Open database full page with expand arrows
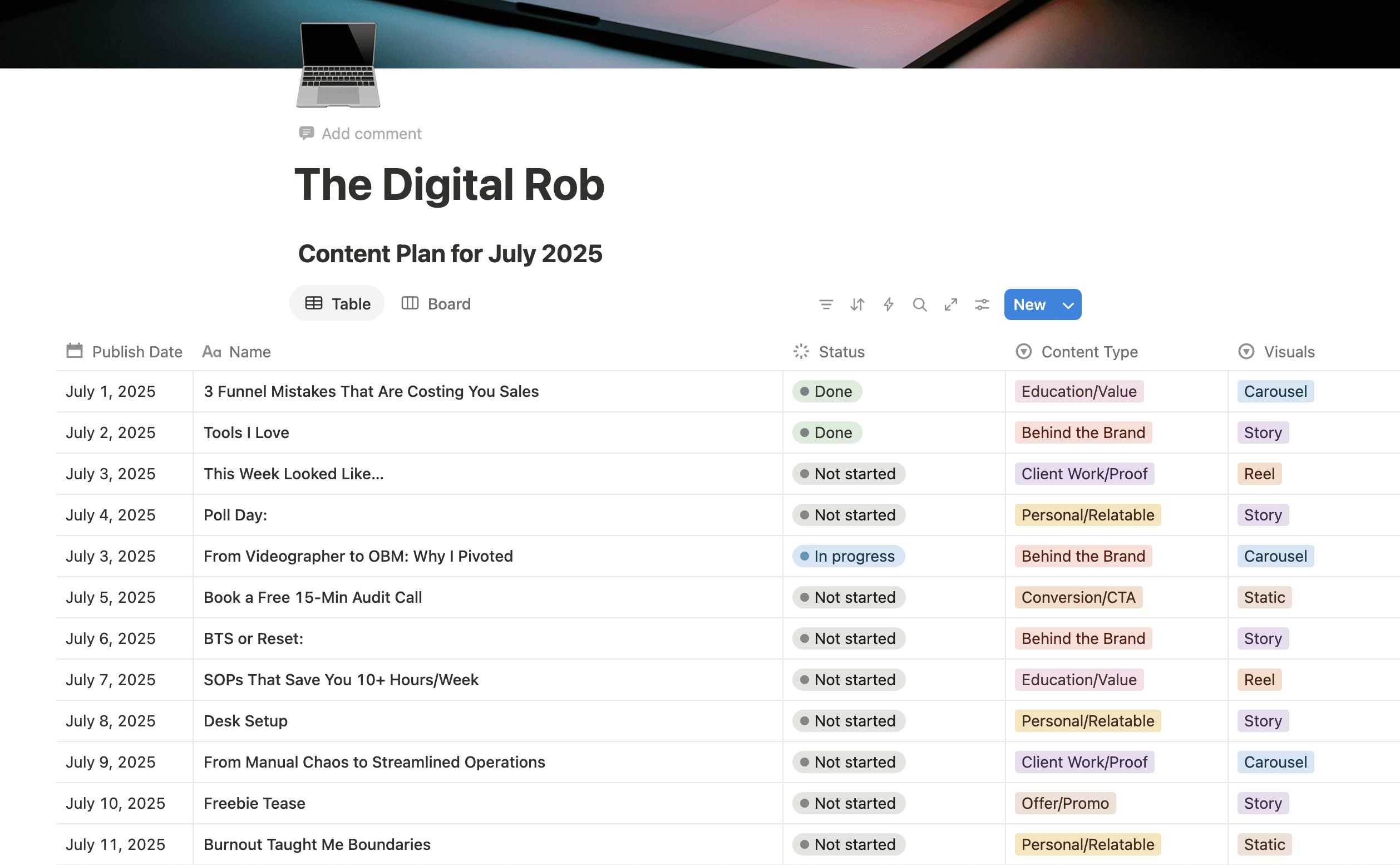Screen dimensions: 1400x865 [x=950, y=304]
